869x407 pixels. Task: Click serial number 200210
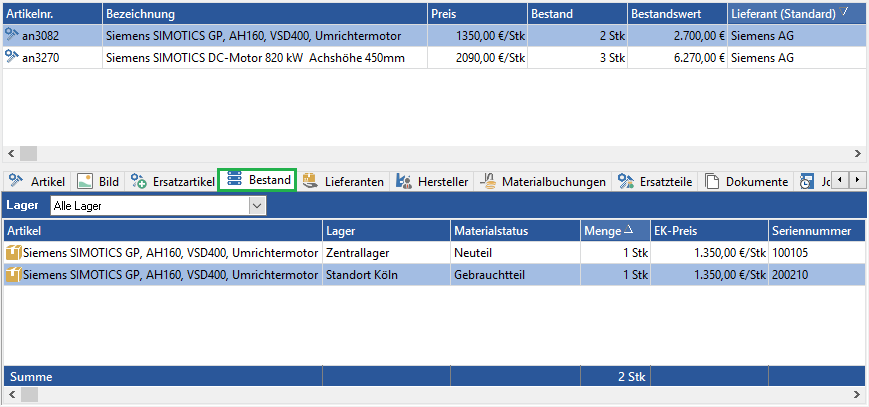pyautogui.click(x=790, y=274)
